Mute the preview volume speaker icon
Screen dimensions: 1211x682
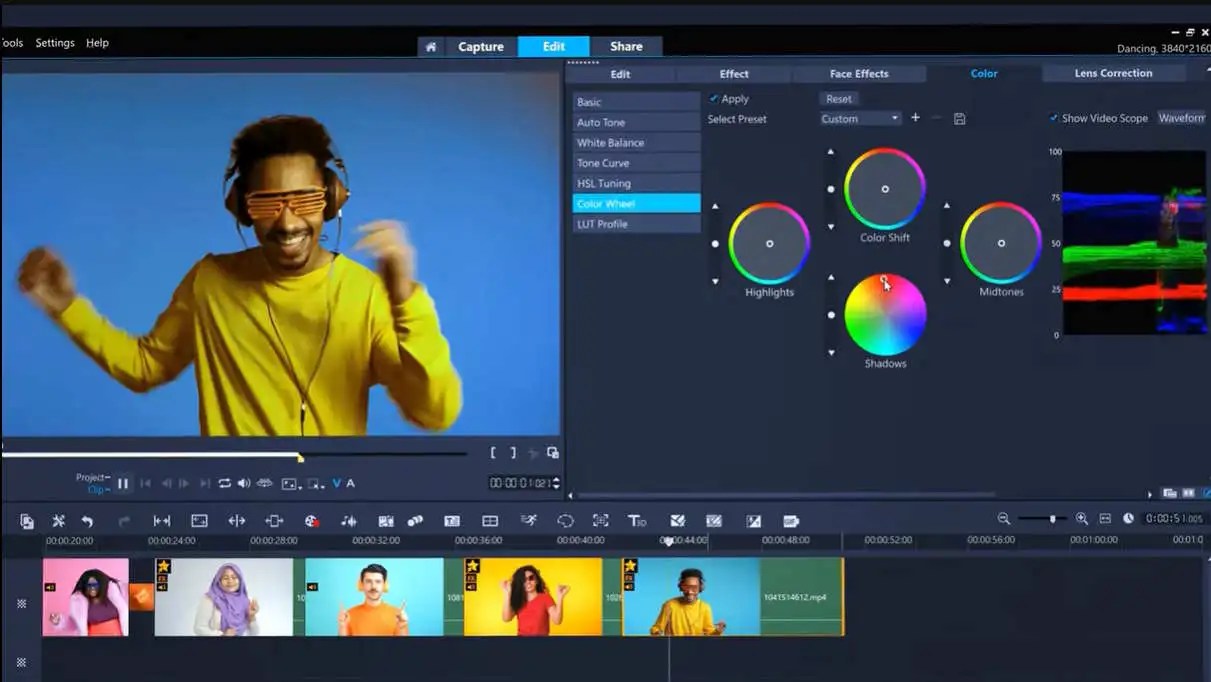click(244, 483)
